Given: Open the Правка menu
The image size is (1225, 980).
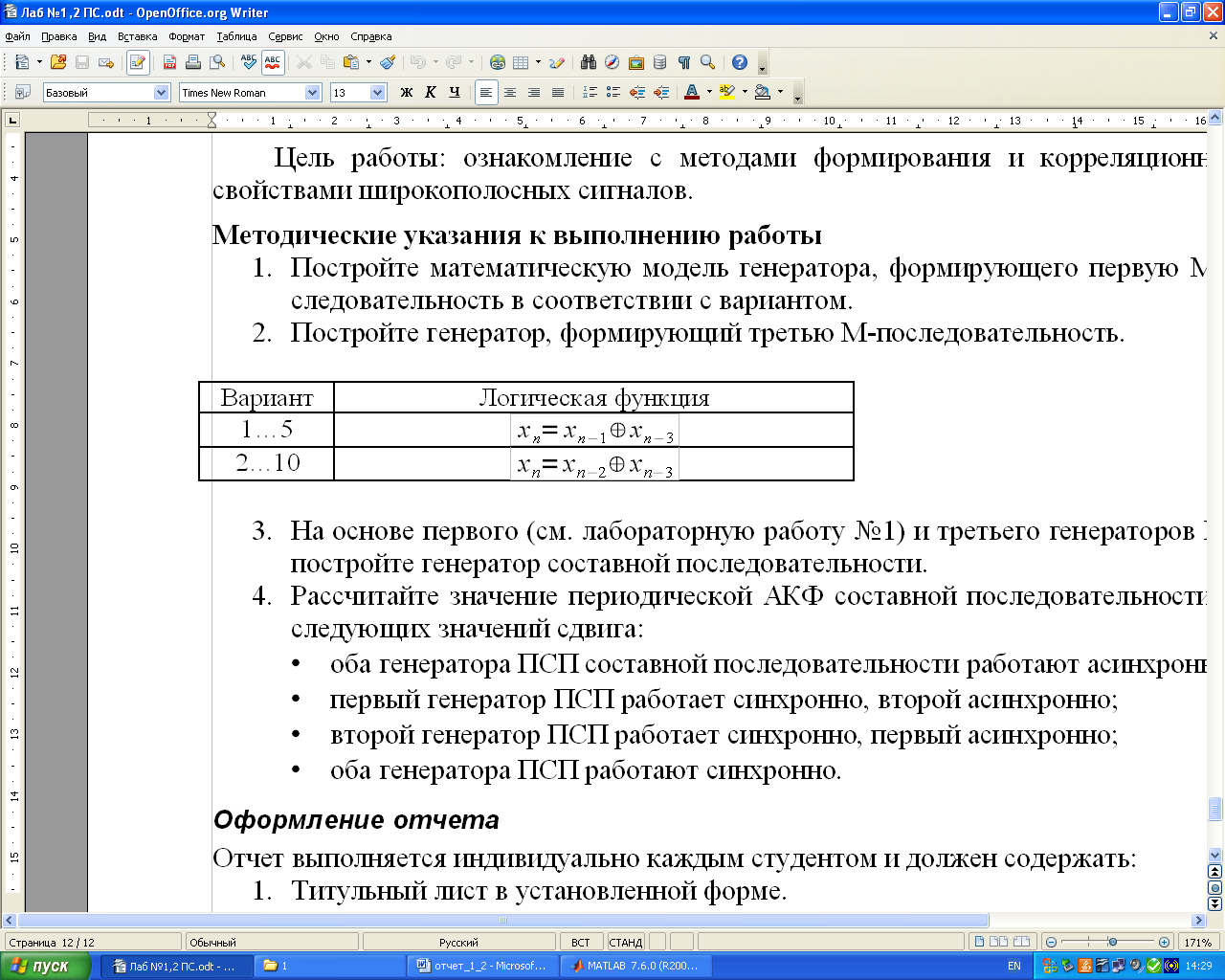Looking at the screenshot, I should tap(59, 36).
